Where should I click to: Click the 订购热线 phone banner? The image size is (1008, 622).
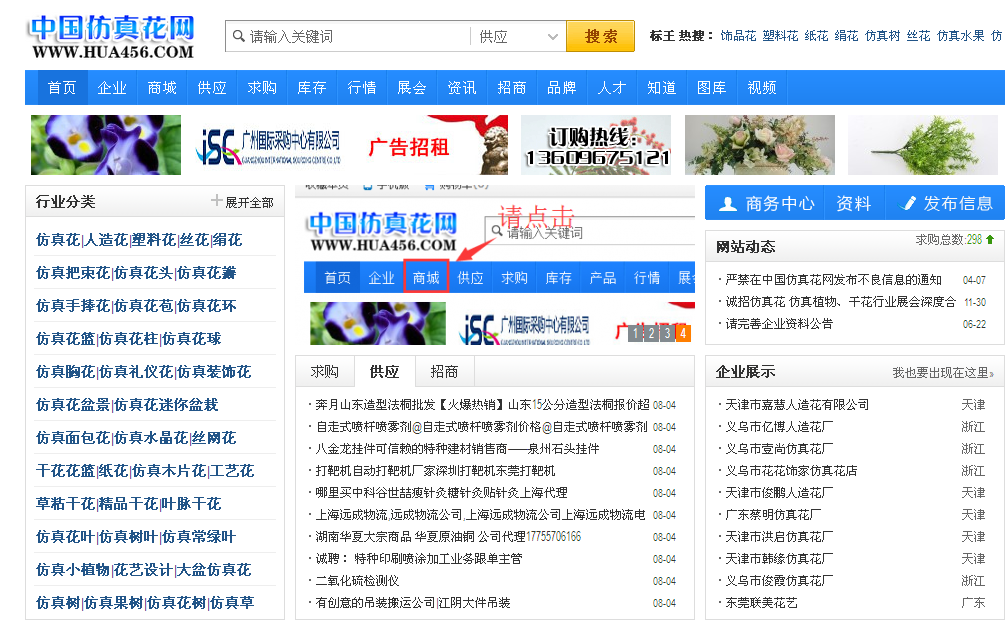click(596, 145)
